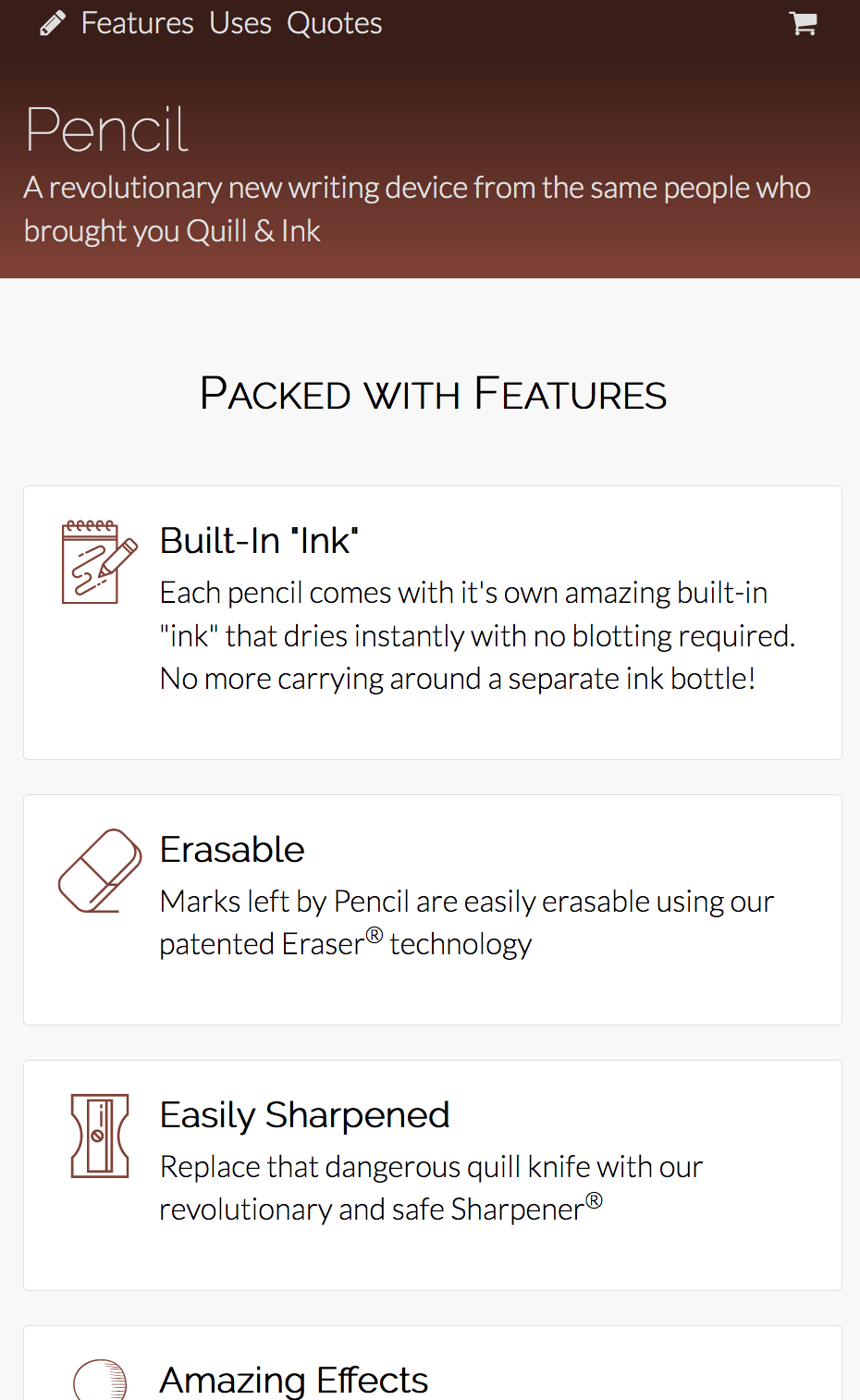Viewport: 860px width, 1400px height.
Task: Open the shopping cart icon
Action: point(804,23)
